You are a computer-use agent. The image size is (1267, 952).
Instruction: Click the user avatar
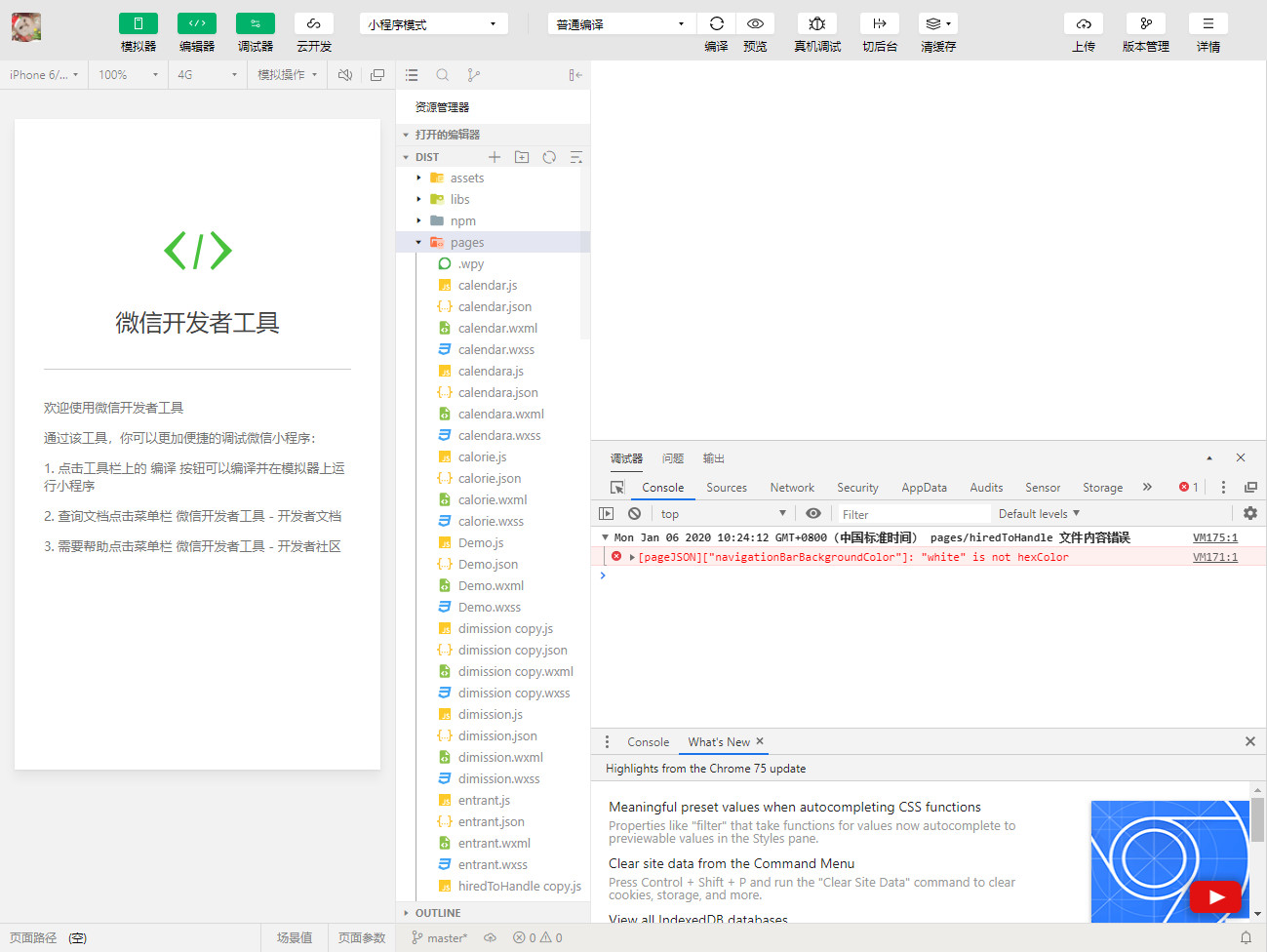click(26, 27)
